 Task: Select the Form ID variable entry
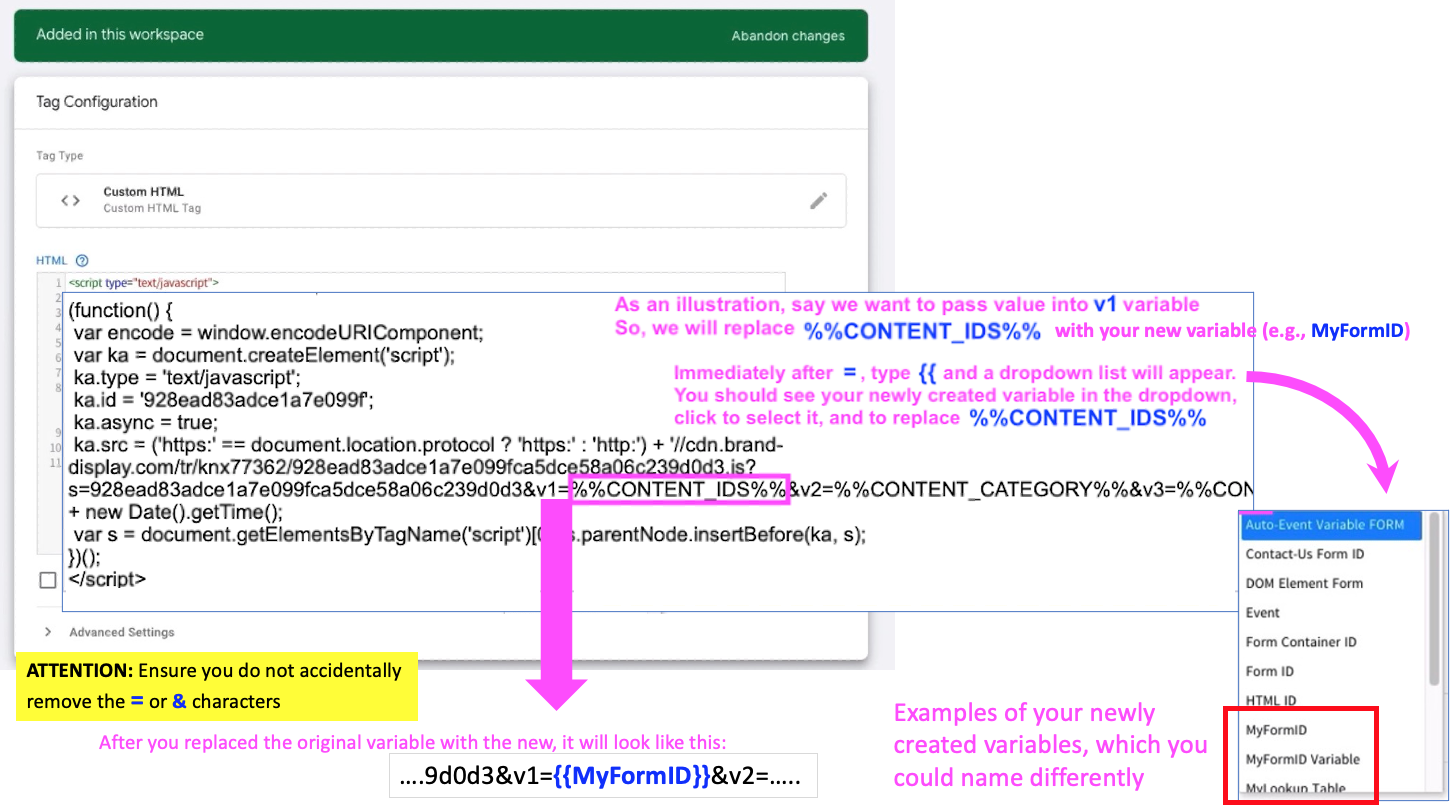tap(1269, 671)
